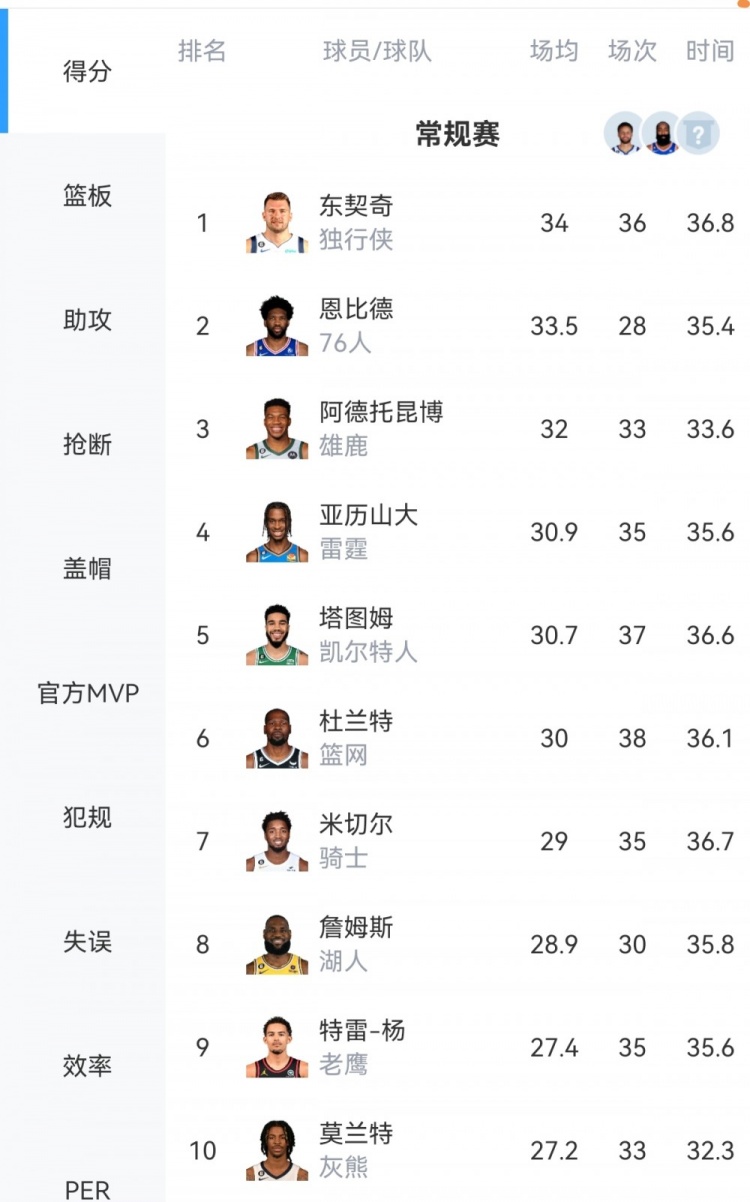Screen dimensions: 750x1202
Task: Open 官方MVP ranking tab
Action: pyautogui.click(x=87, y=693)
